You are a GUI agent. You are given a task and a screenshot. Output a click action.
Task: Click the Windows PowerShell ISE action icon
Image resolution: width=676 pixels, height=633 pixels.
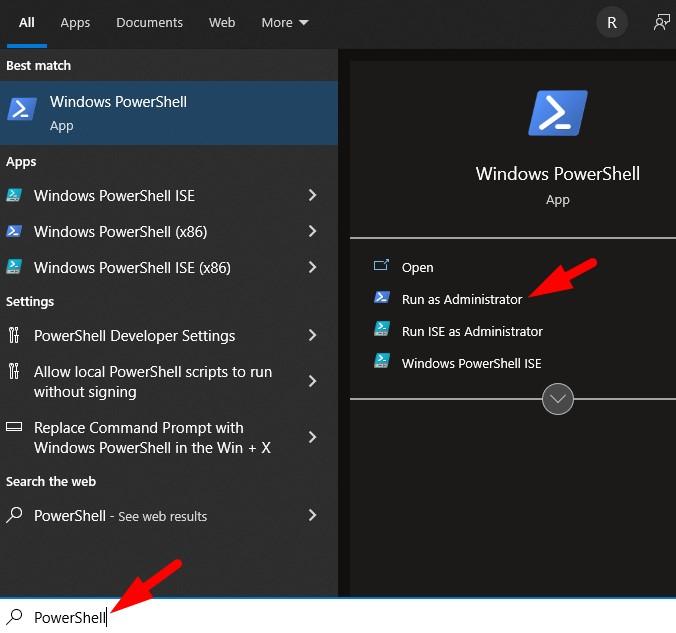[x=382, y=361]
